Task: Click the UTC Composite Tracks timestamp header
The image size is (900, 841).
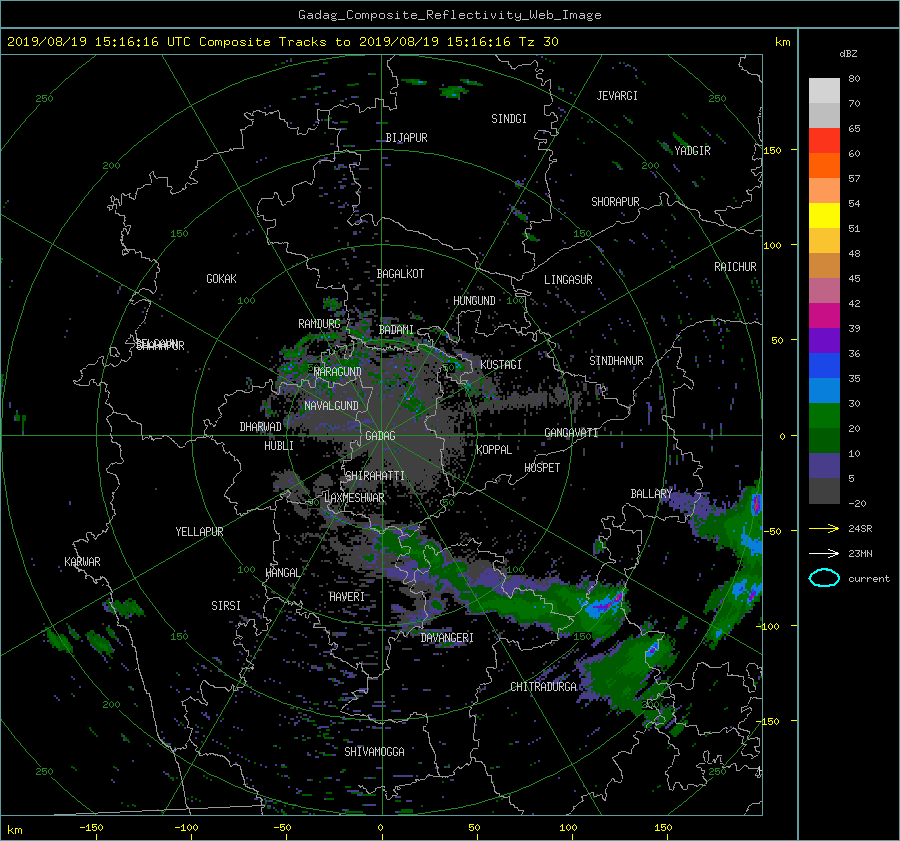Action: pos(282,42)
